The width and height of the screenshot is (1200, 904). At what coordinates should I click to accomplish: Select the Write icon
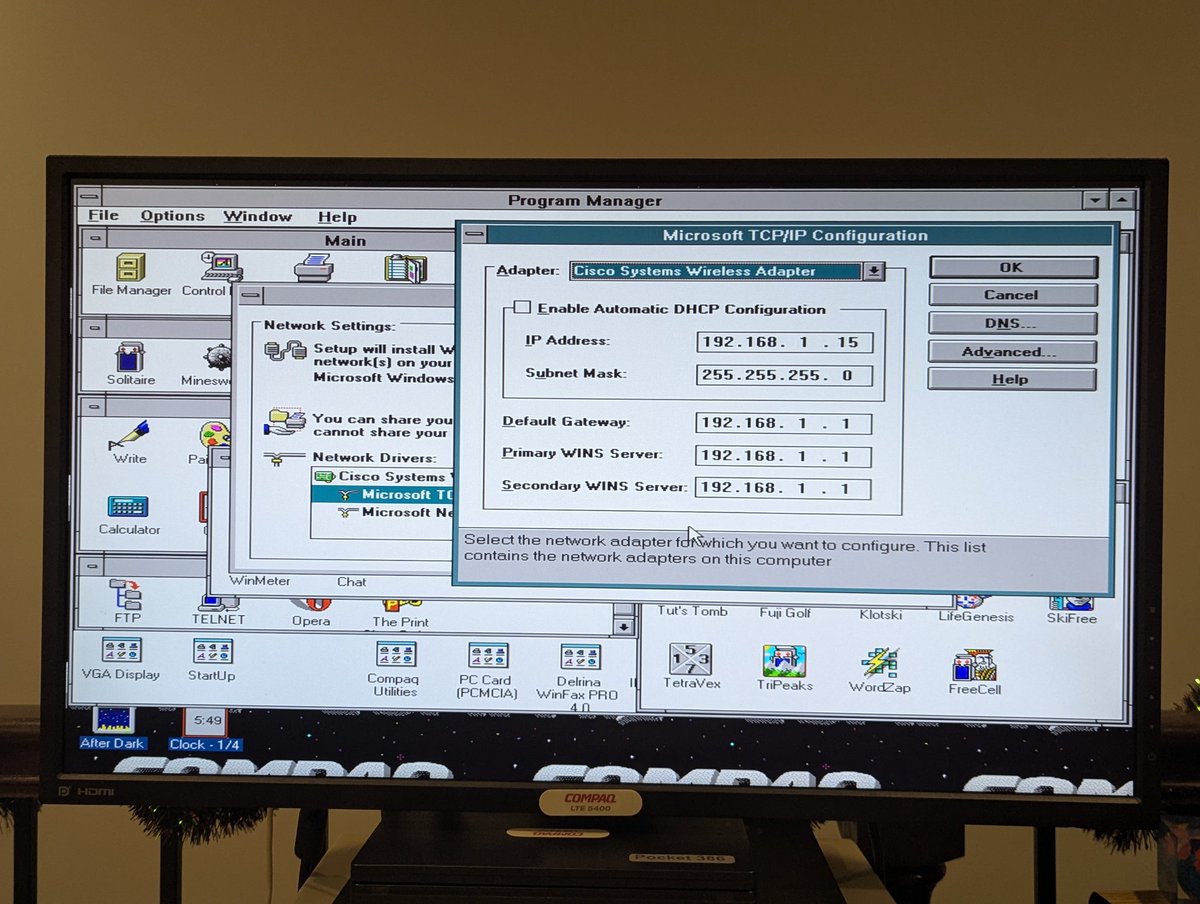coord(129,436)
